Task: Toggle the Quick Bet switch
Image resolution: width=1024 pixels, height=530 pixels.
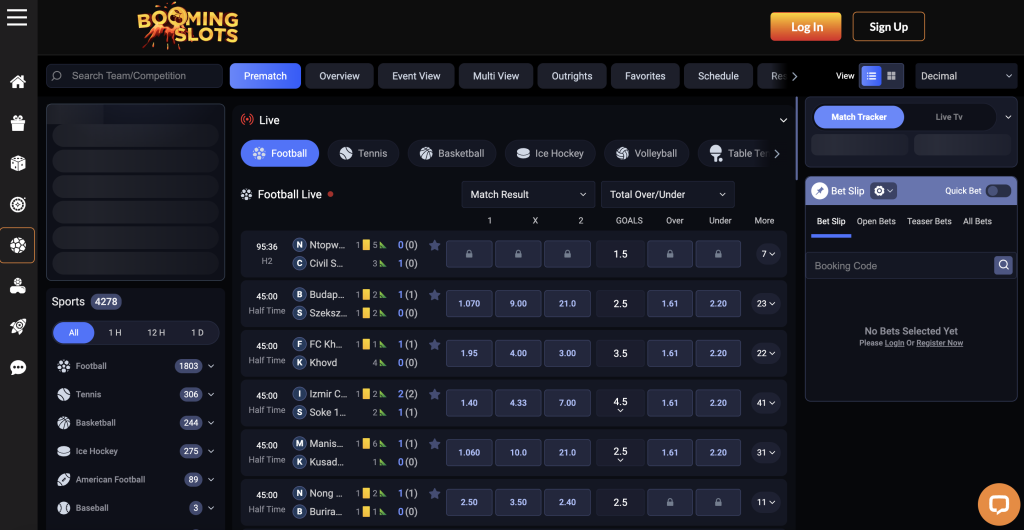Action: point(998,191)
